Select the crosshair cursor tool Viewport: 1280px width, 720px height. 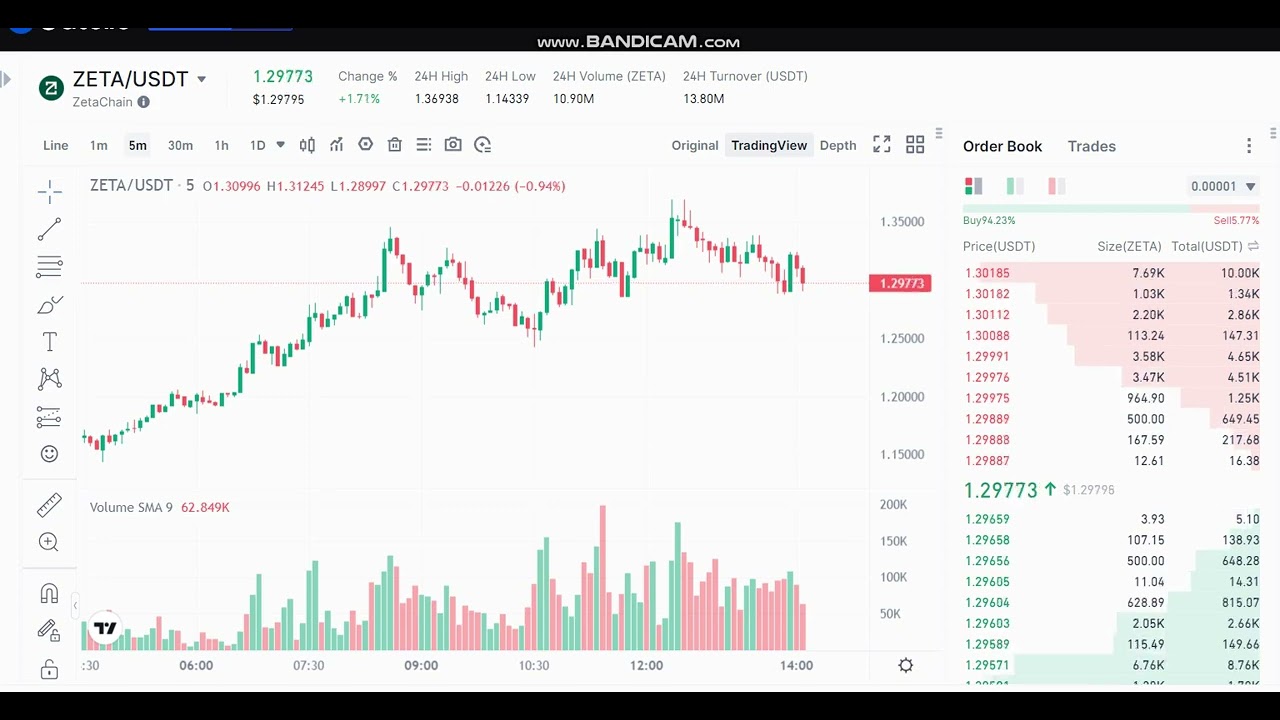point(49,192)
